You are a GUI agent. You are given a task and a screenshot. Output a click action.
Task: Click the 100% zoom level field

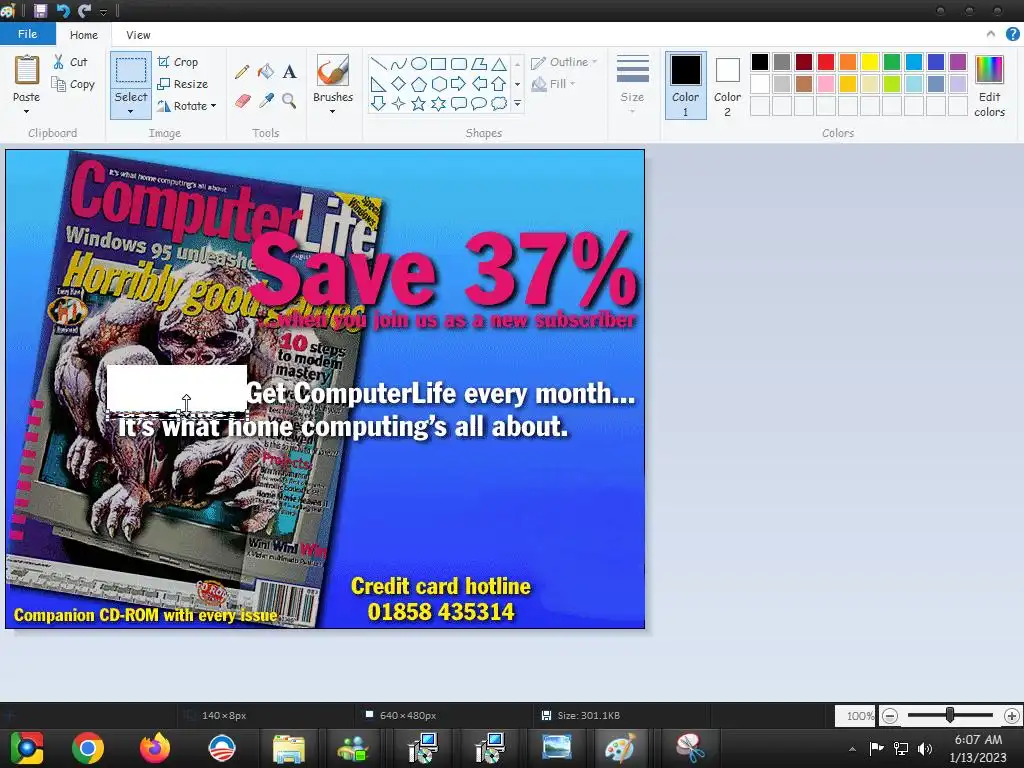(854, 716)
